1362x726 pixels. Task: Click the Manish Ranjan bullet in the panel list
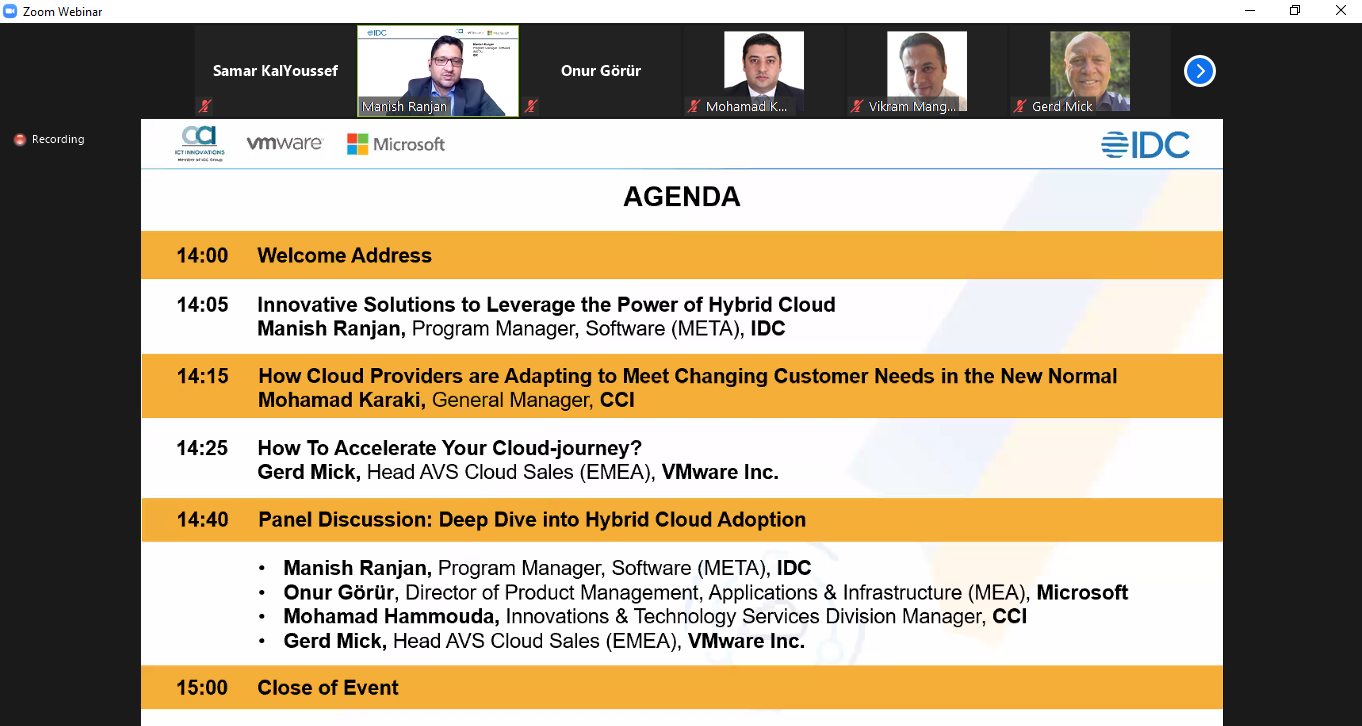(x=547, y=569)
